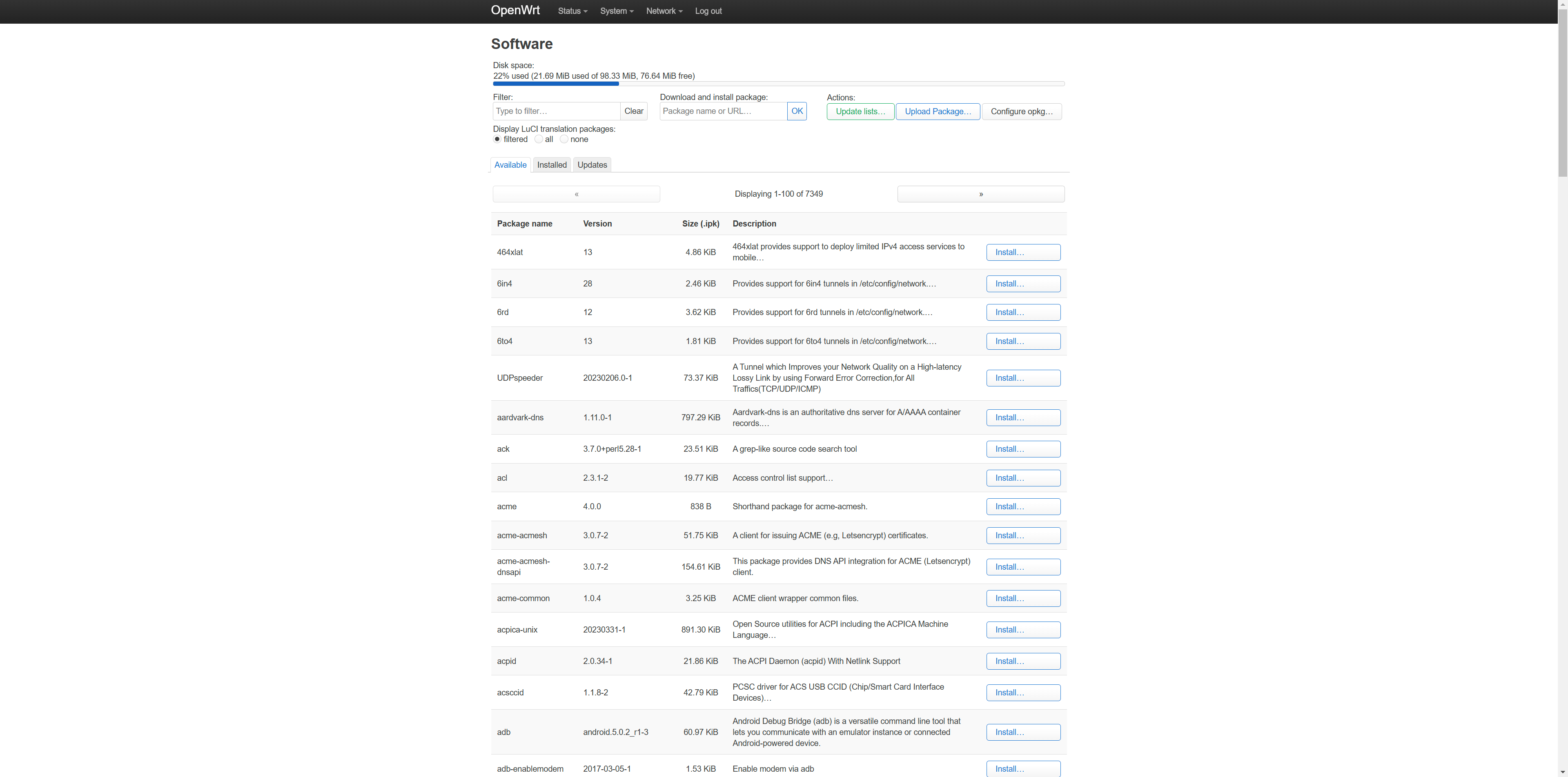This screenshot has height=777, width=1568.
Task: Go to previous page of packages
Action: (x=577, y=194)
